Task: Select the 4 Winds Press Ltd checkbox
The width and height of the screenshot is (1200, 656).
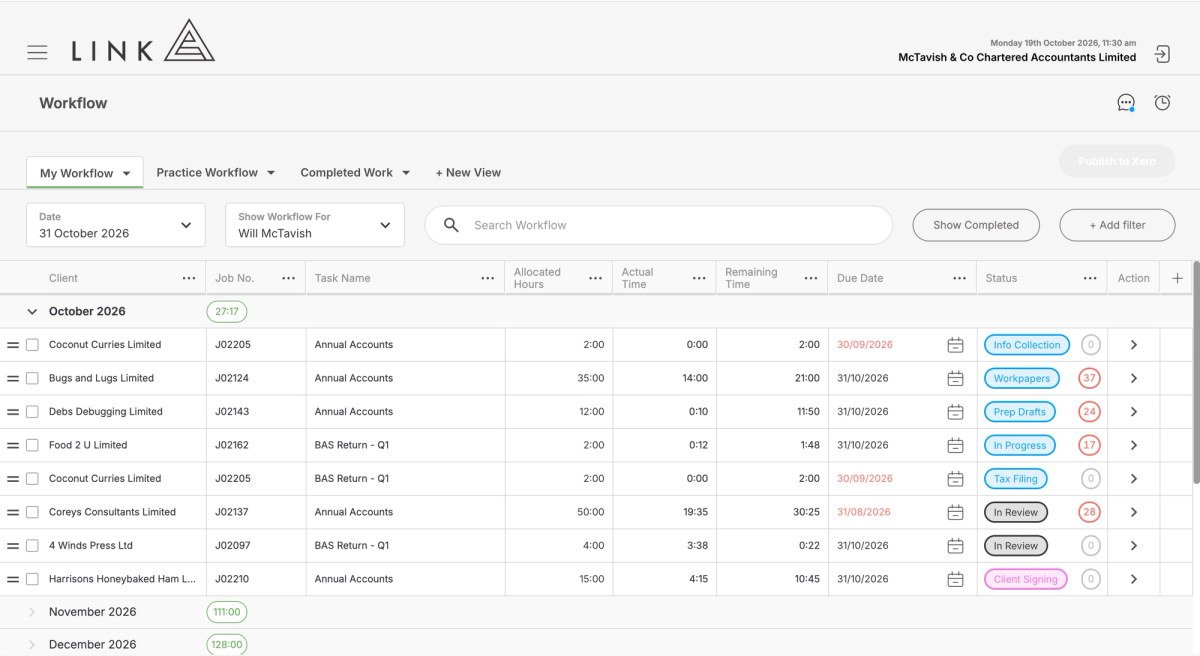Action: point(32,546)
